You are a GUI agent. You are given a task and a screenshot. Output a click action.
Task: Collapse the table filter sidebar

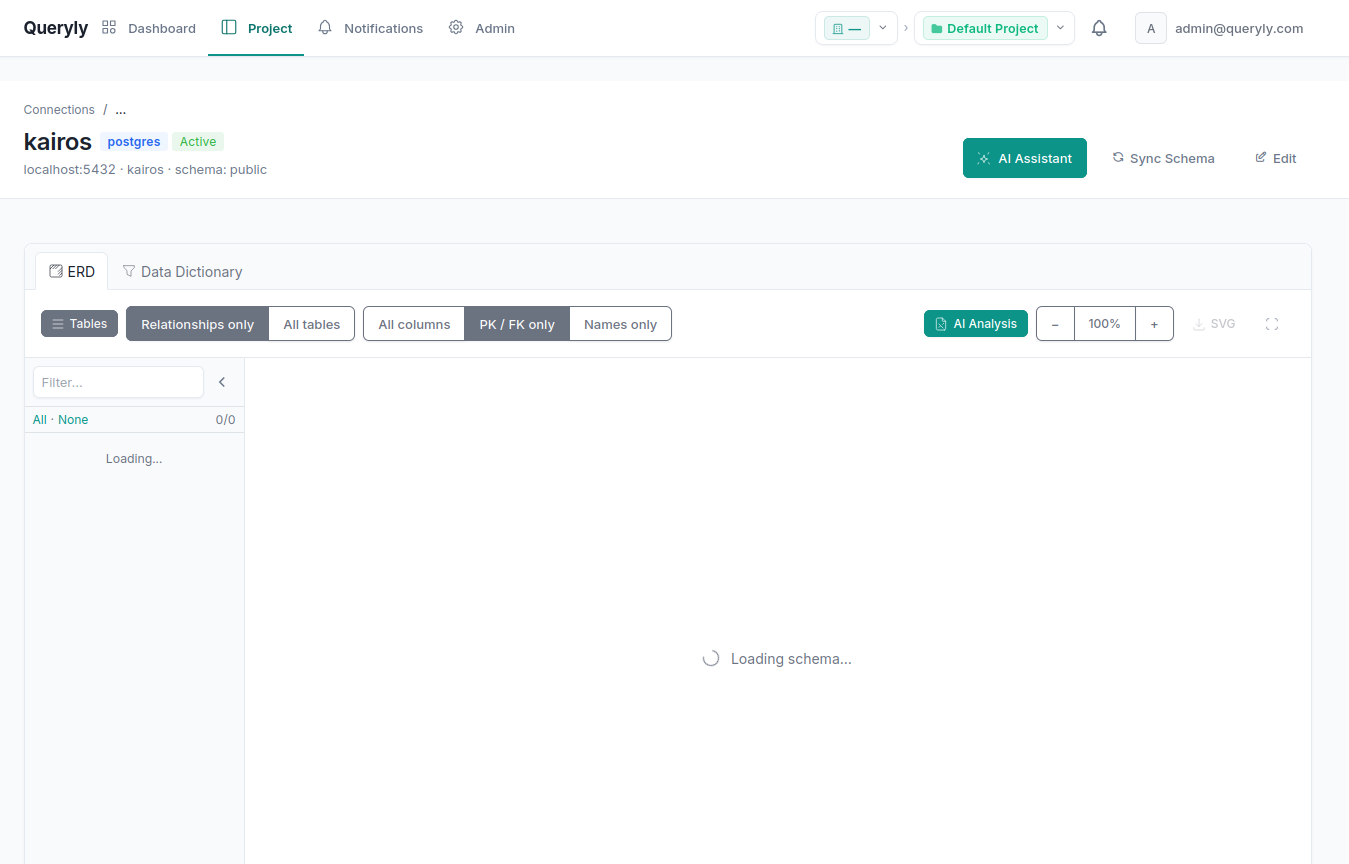pyautogui.click(x=222, y=381)
